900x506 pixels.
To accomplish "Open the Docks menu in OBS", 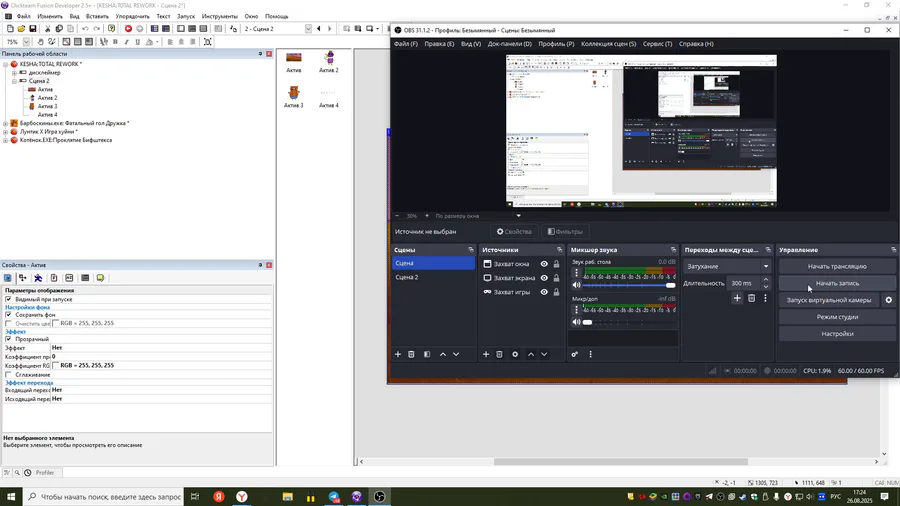I will 510,44.
